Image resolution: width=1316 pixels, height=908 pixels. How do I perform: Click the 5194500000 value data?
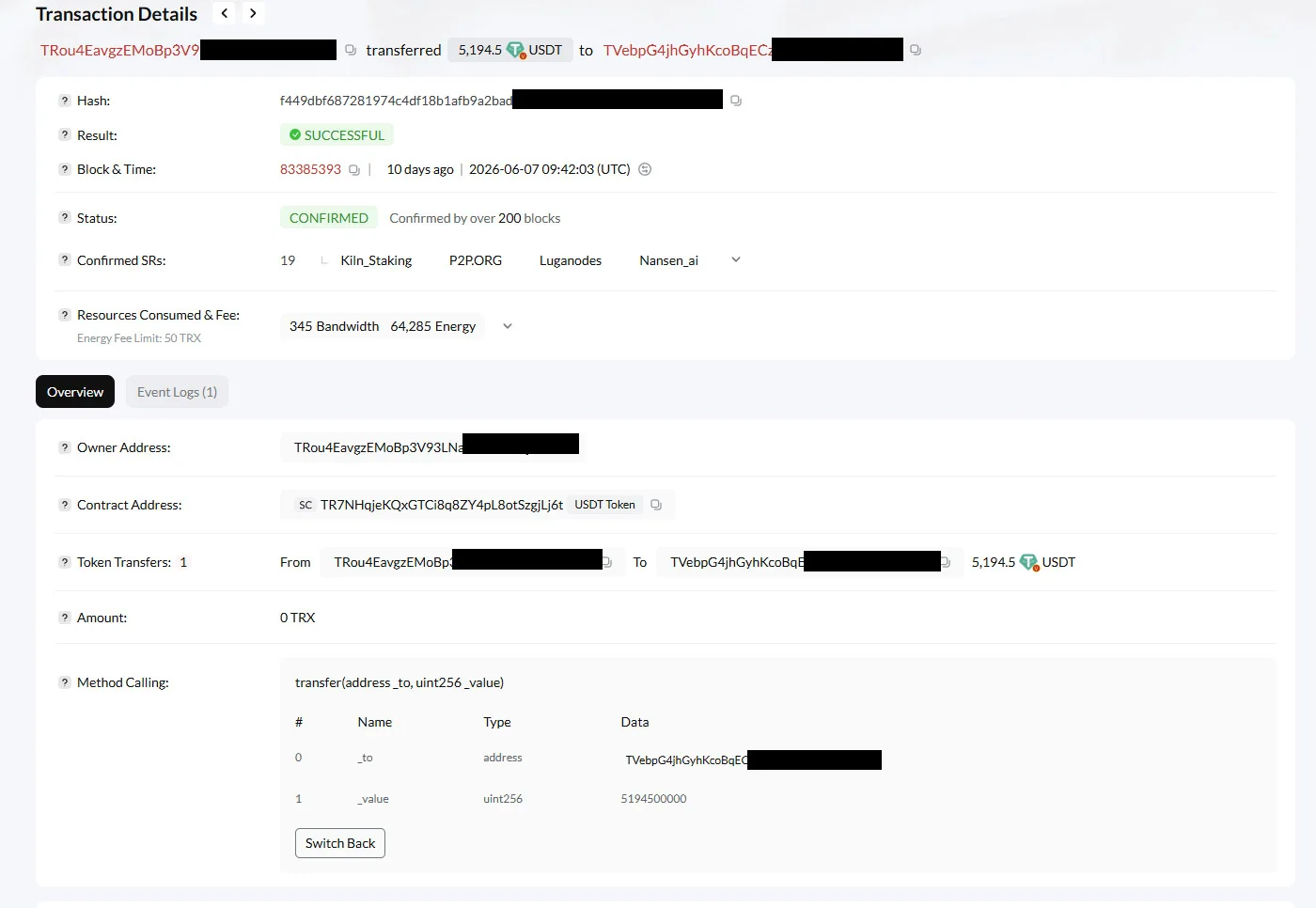(x=653, y=799)
